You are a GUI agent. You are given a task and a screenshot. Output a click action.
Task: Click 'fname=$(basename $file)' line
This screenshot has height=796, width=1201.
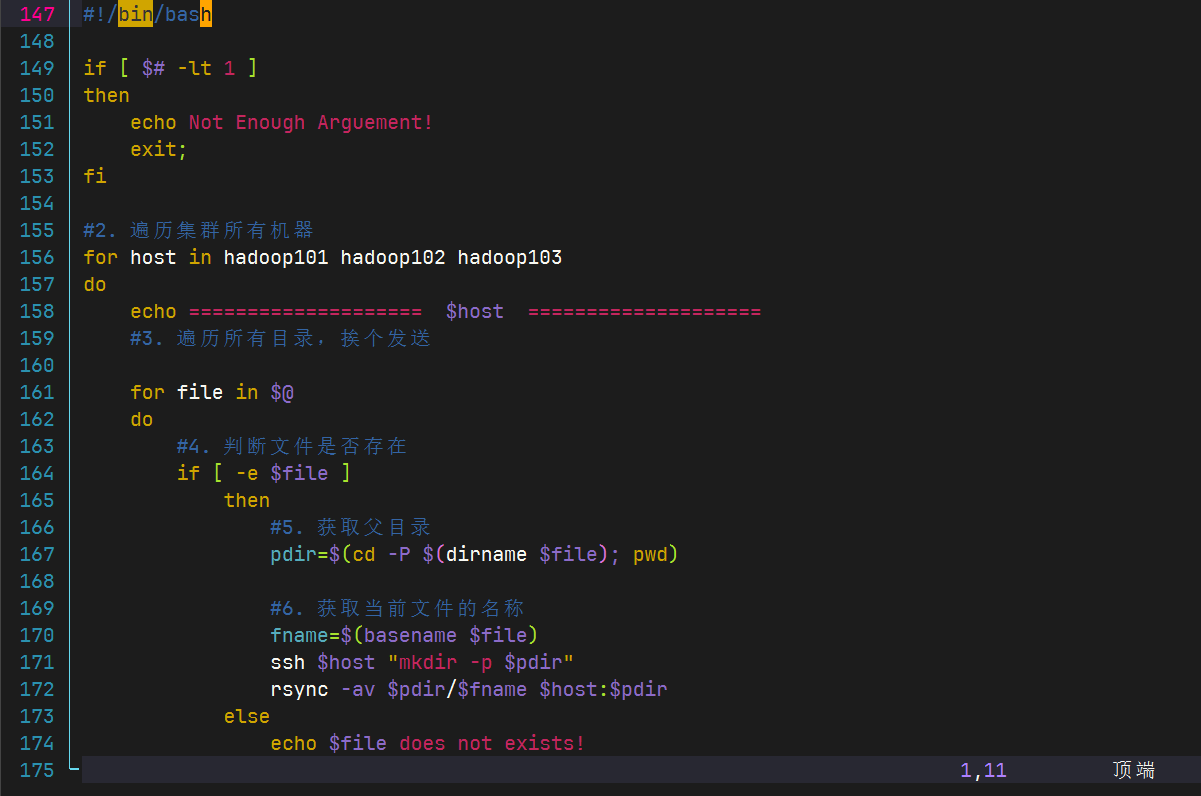[x=404, y=635]
